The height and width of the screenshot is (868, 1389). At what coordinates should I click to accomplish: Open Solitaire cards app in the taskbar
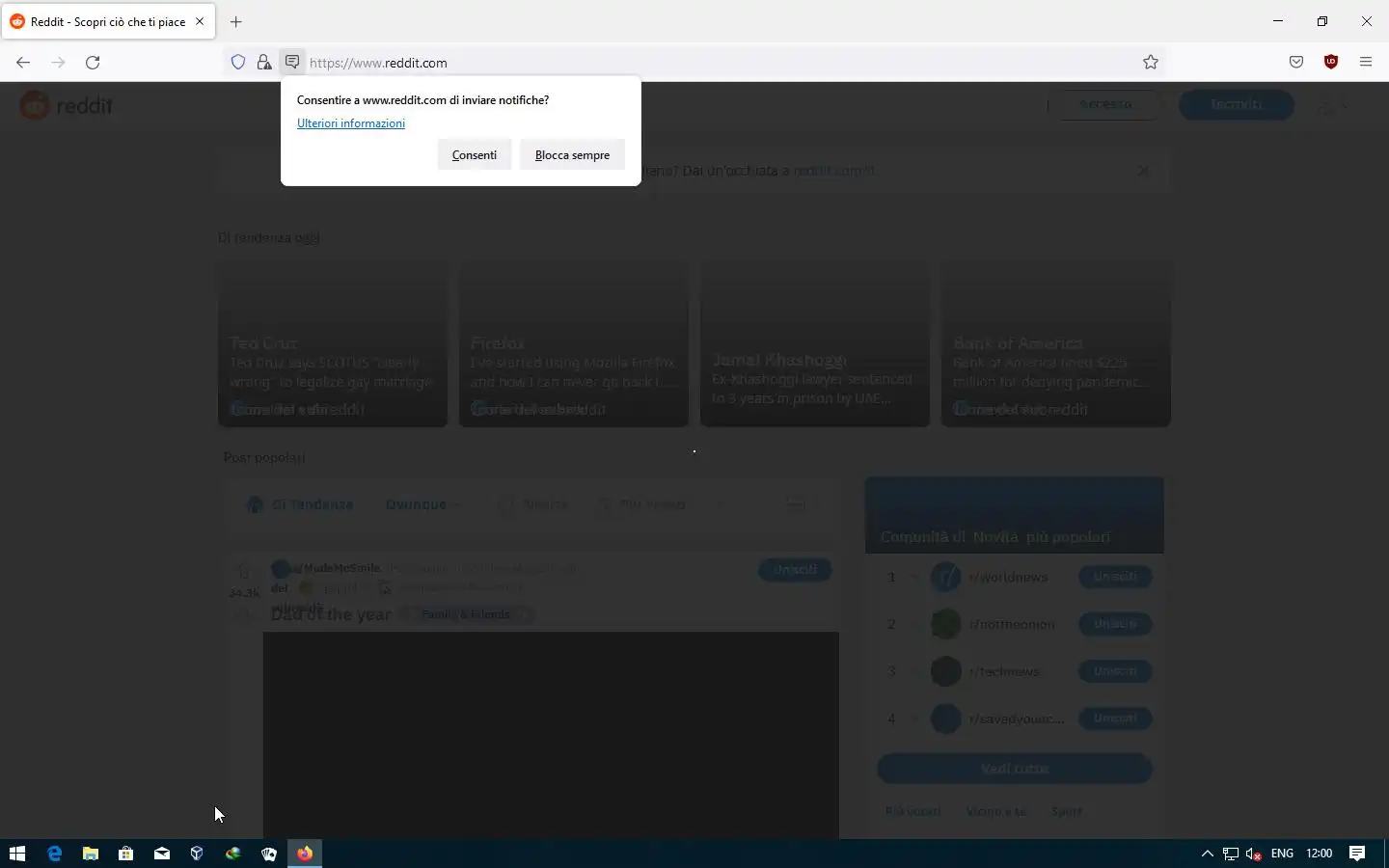tap(268, 854)
